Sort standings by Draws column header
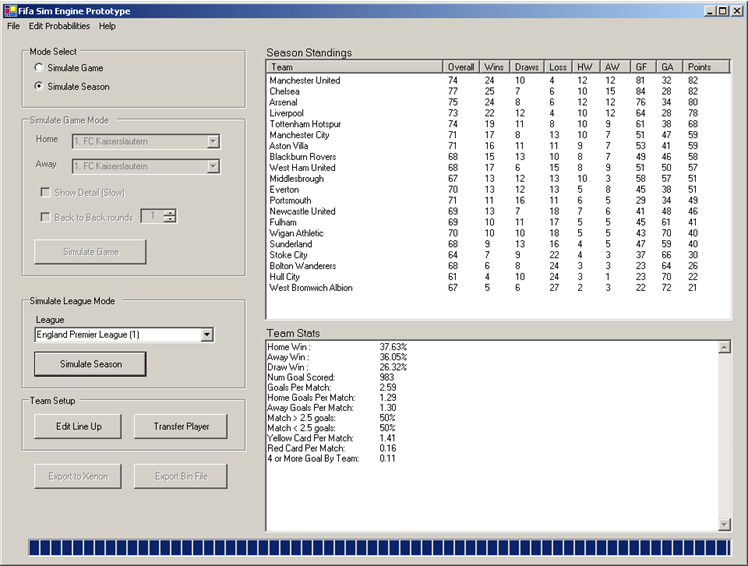The image size is (748, 566). coord(527,67)
